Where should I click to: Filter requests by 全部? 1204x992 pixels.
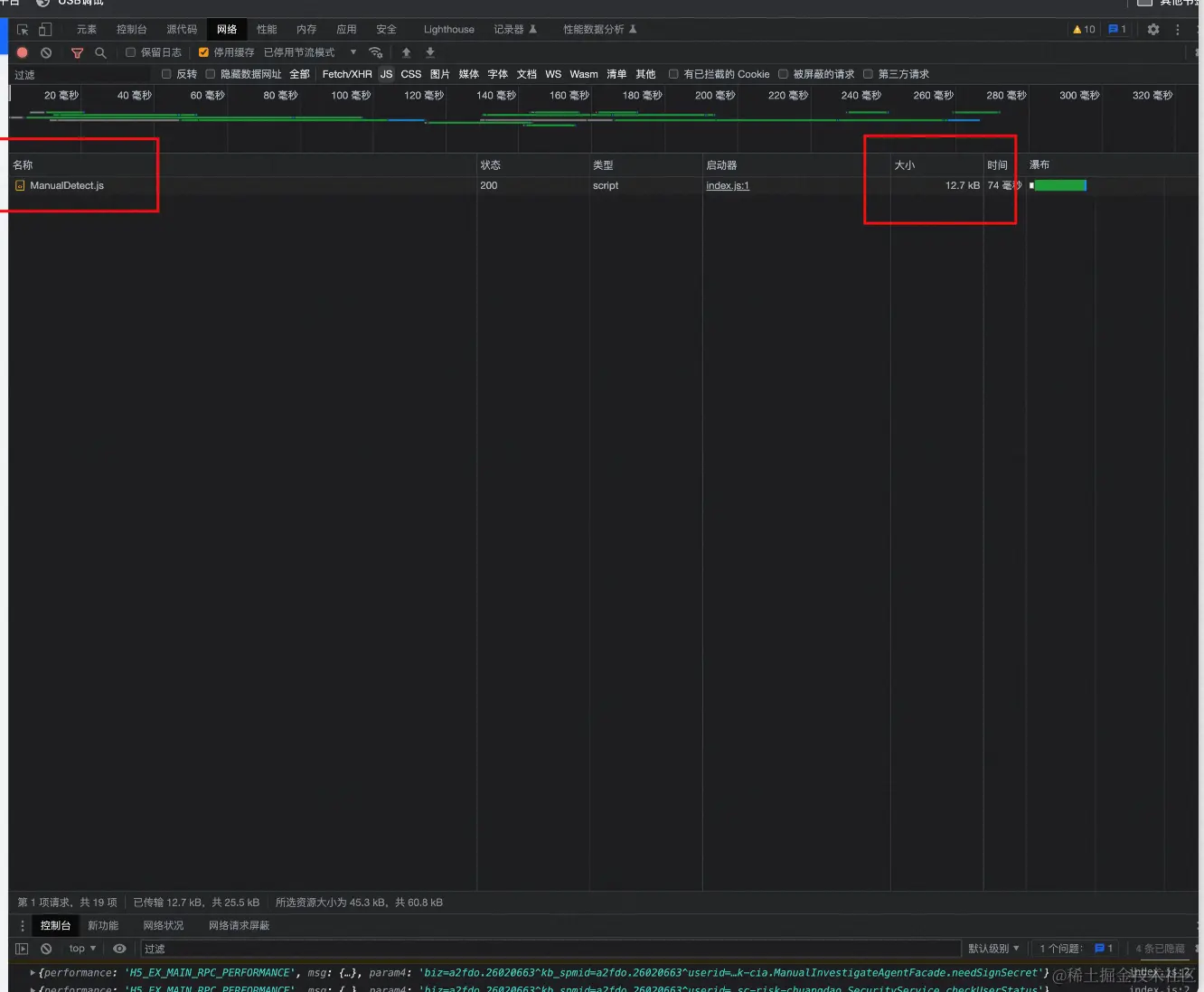[x=299, y=74]
